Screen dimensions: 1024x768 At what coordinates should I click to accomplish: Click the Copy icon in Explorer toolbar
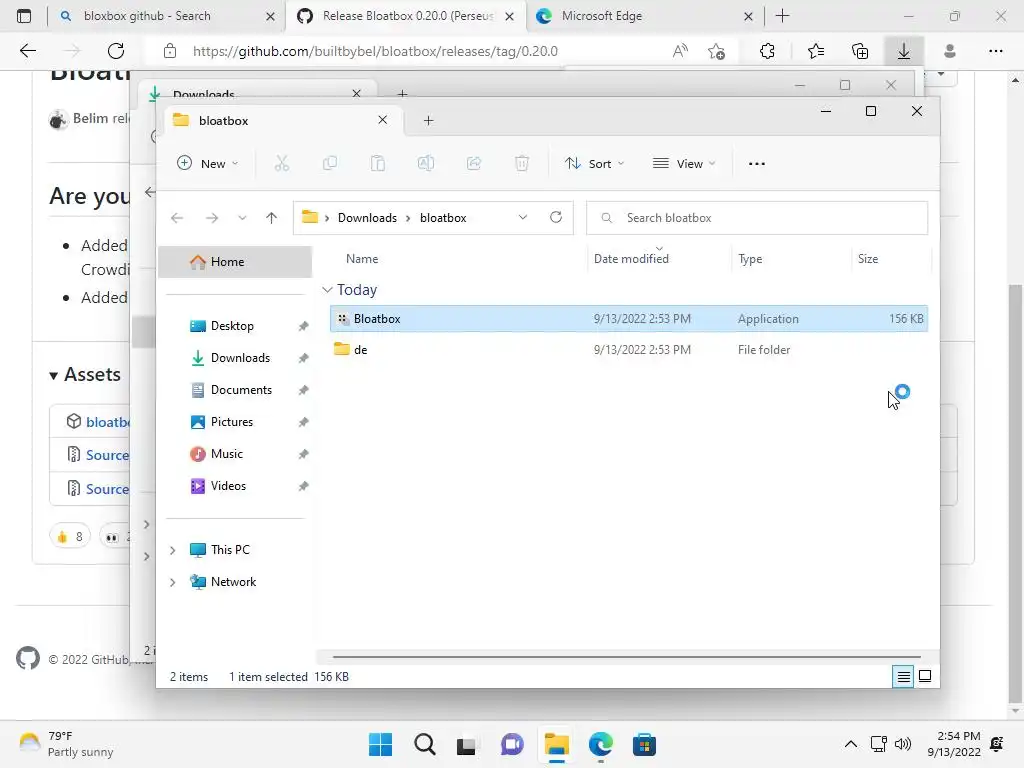(x=330, y=163)
